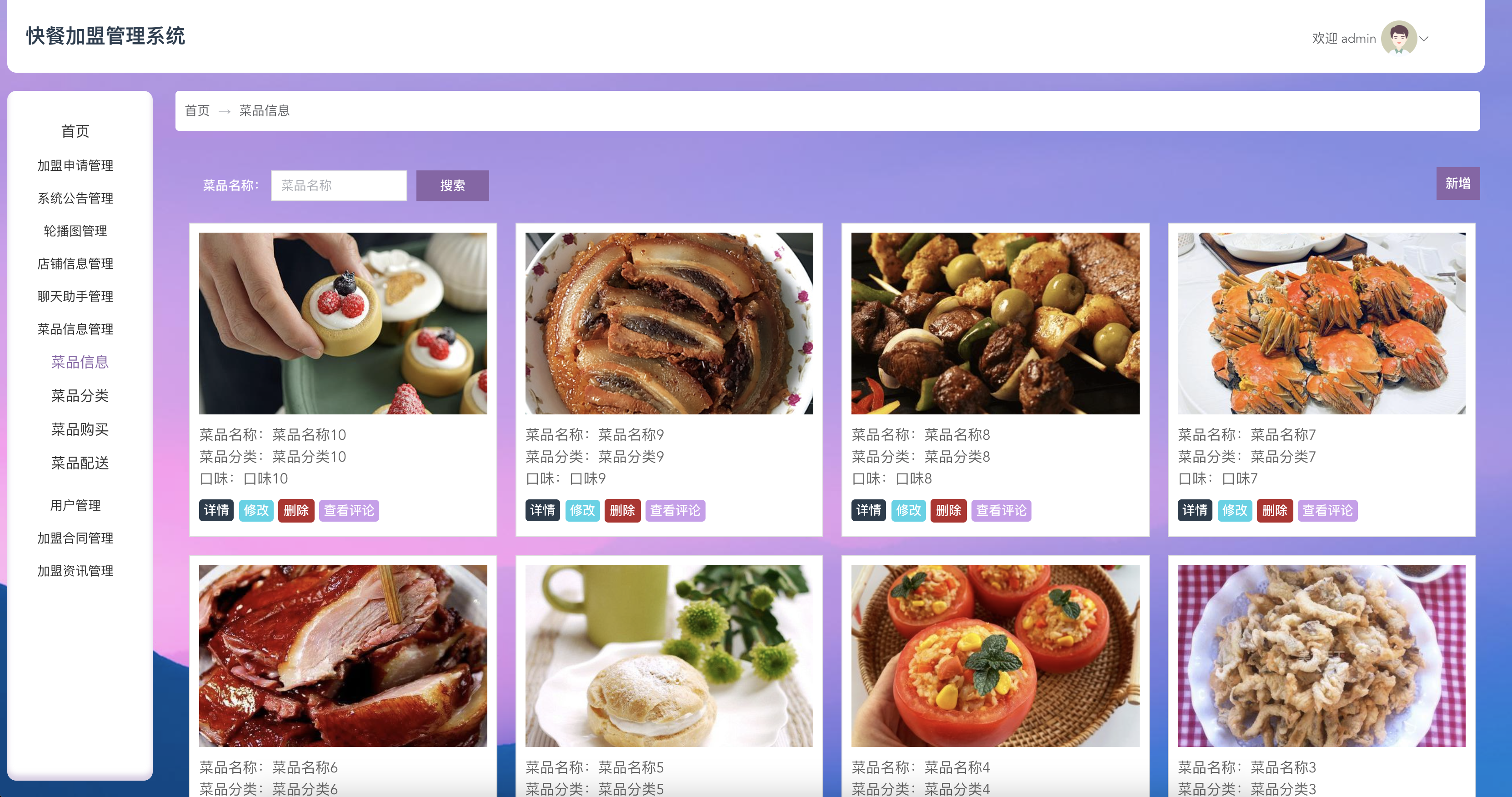Open 详情 for 菜品名称10

pyautogui.click(x=216, y=510)
